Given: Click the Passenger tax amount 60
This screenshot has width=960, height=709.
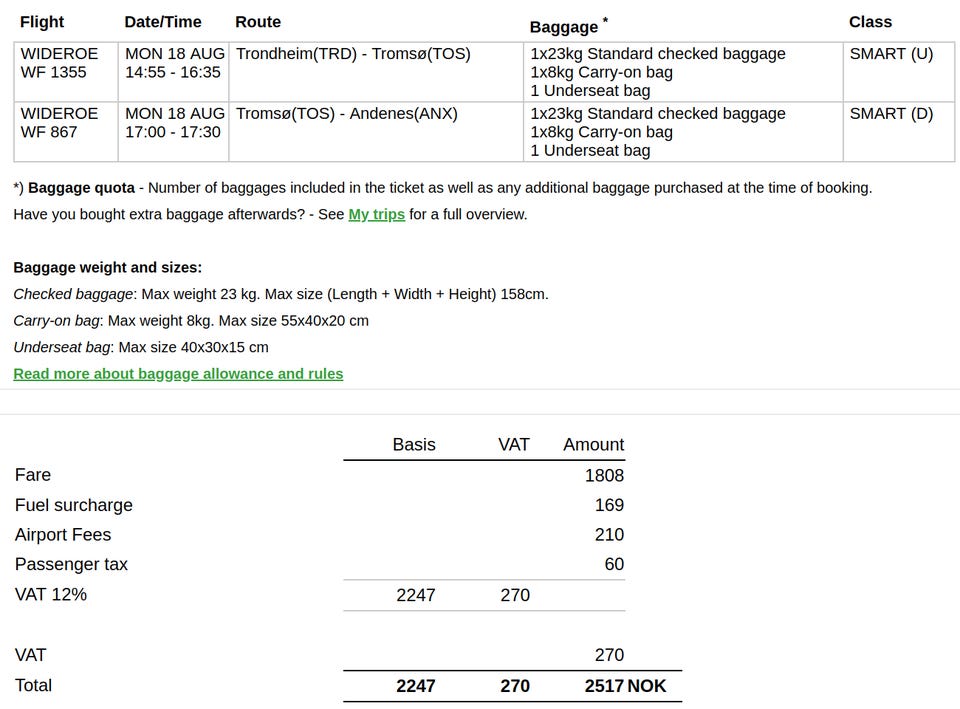Looking at the screenshot, I should 614,565.
